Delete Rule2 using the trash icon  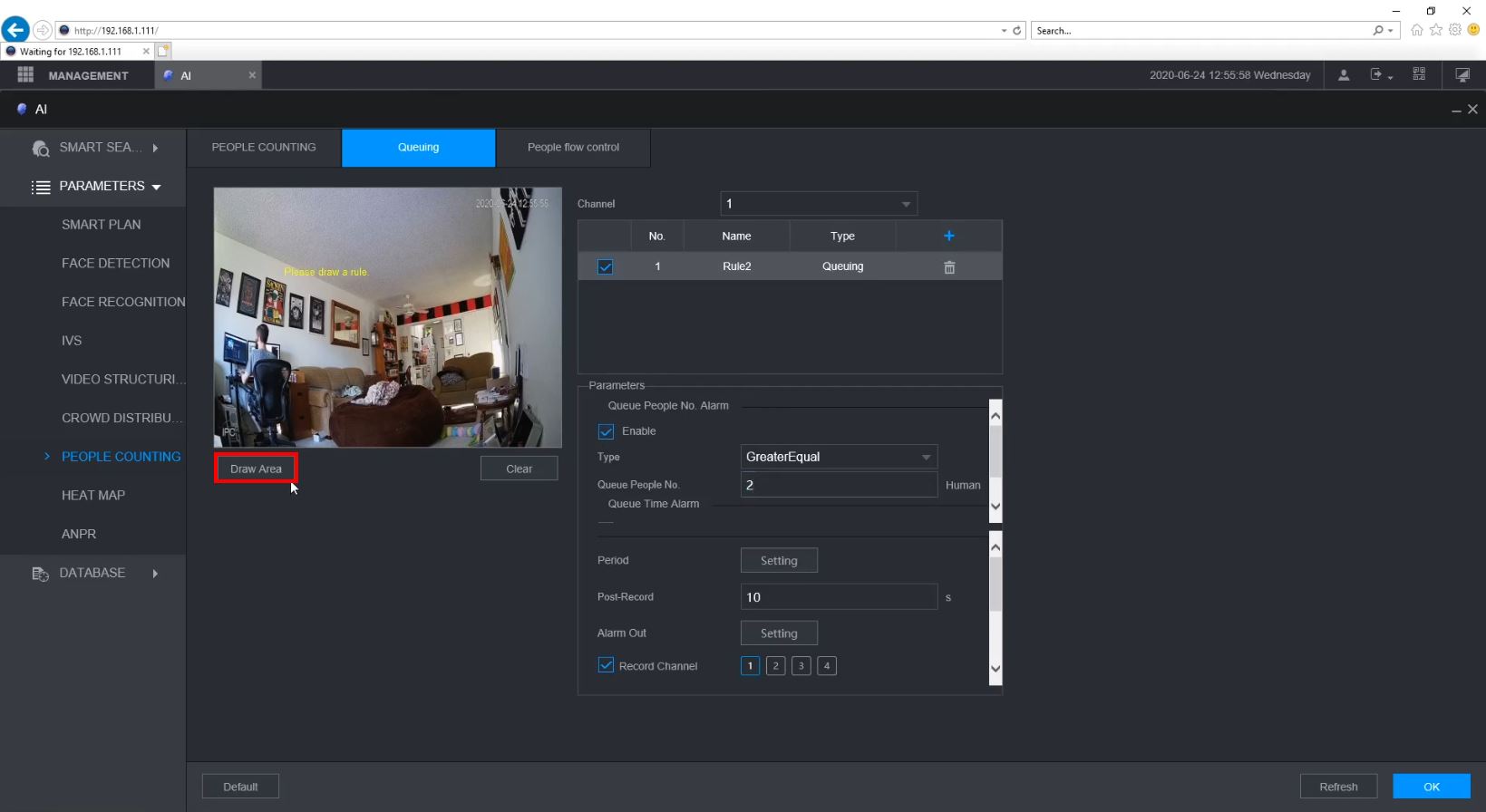[x=948, y=267]
